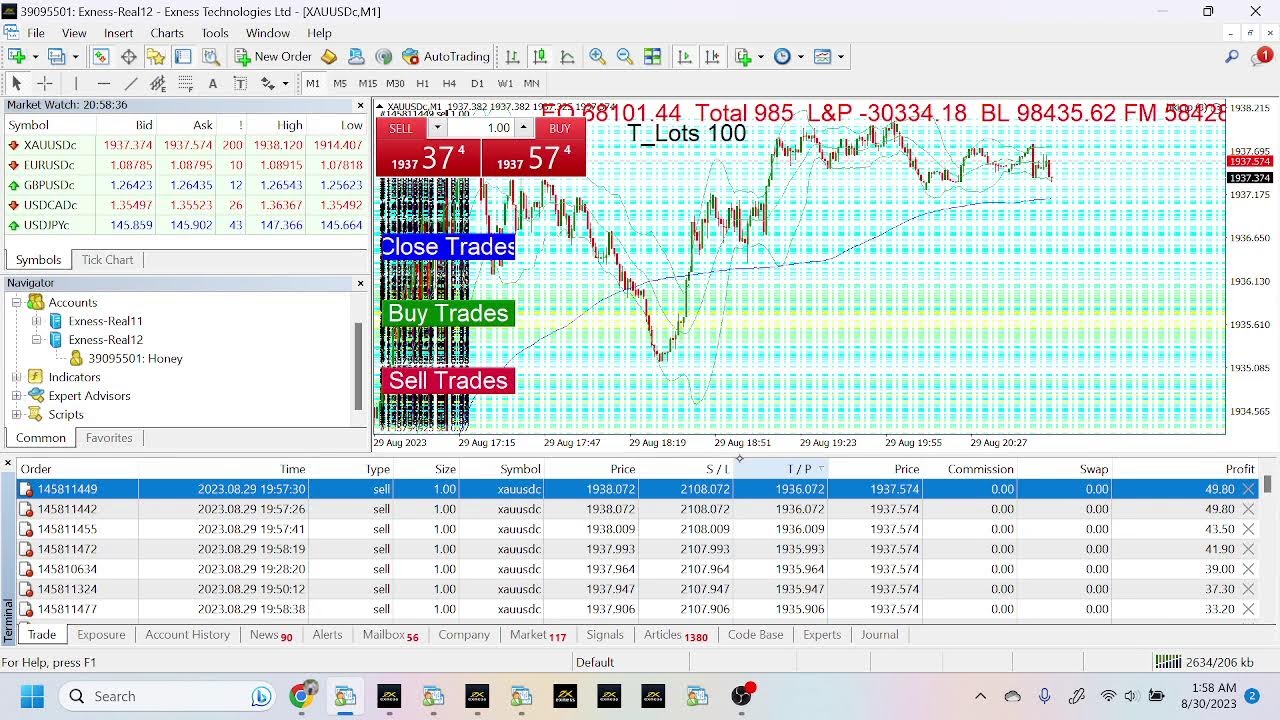The height and width of the screenshot is (720, 1280).
Task: Select the Text 'A' drawing tool
Action: [x=212, y=83]
